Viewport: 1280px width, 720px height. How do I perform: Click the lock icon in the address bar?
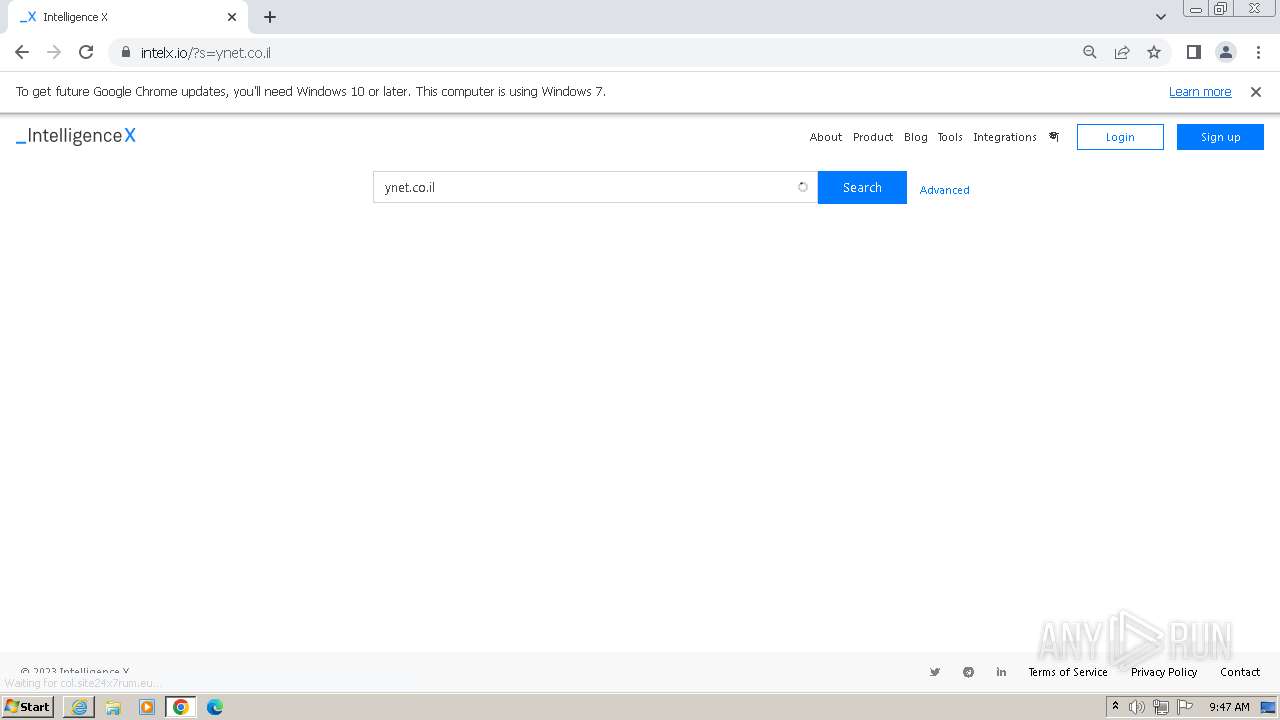[x=126, y=52]
